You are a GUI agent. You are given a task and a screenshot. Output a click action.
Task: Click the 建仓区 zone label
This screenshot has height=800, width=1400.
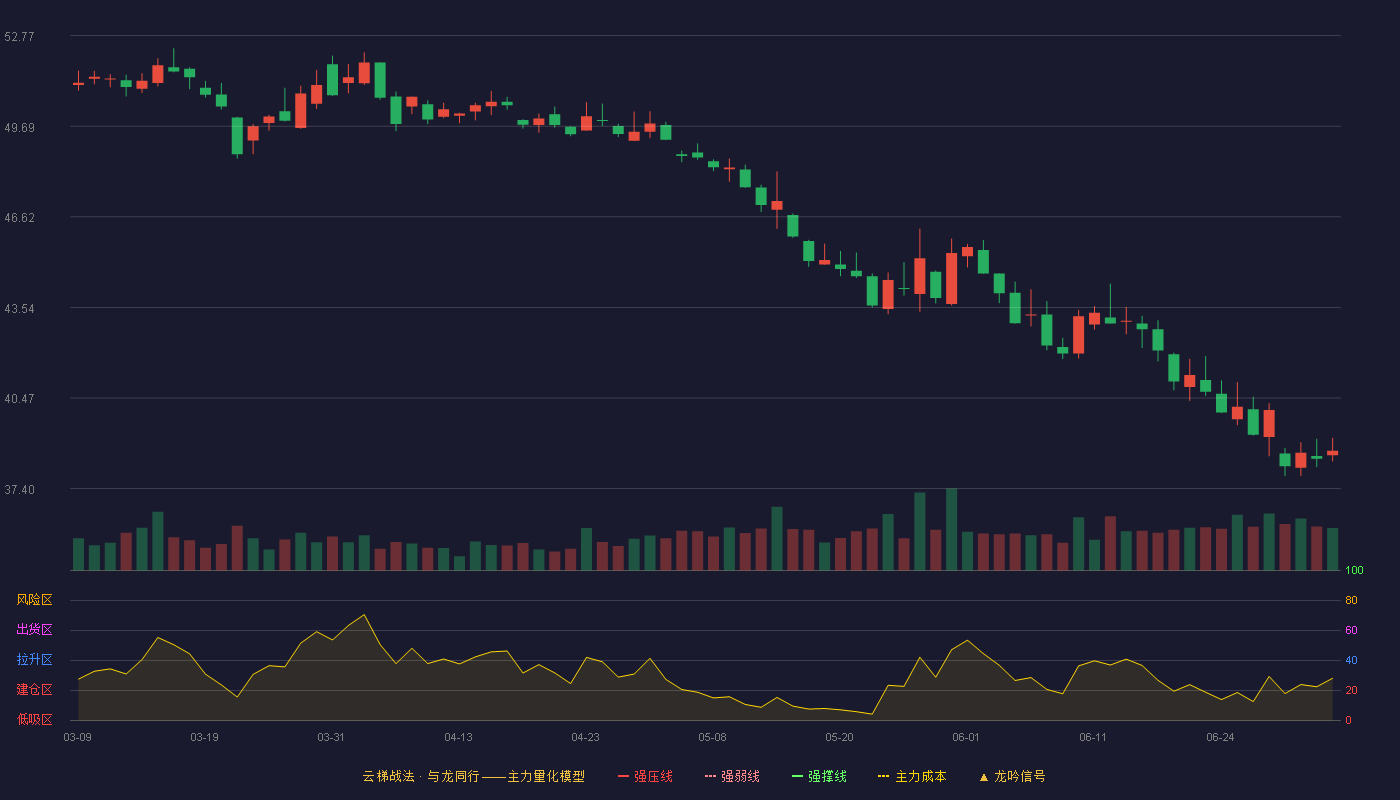[x=34, y=690]
